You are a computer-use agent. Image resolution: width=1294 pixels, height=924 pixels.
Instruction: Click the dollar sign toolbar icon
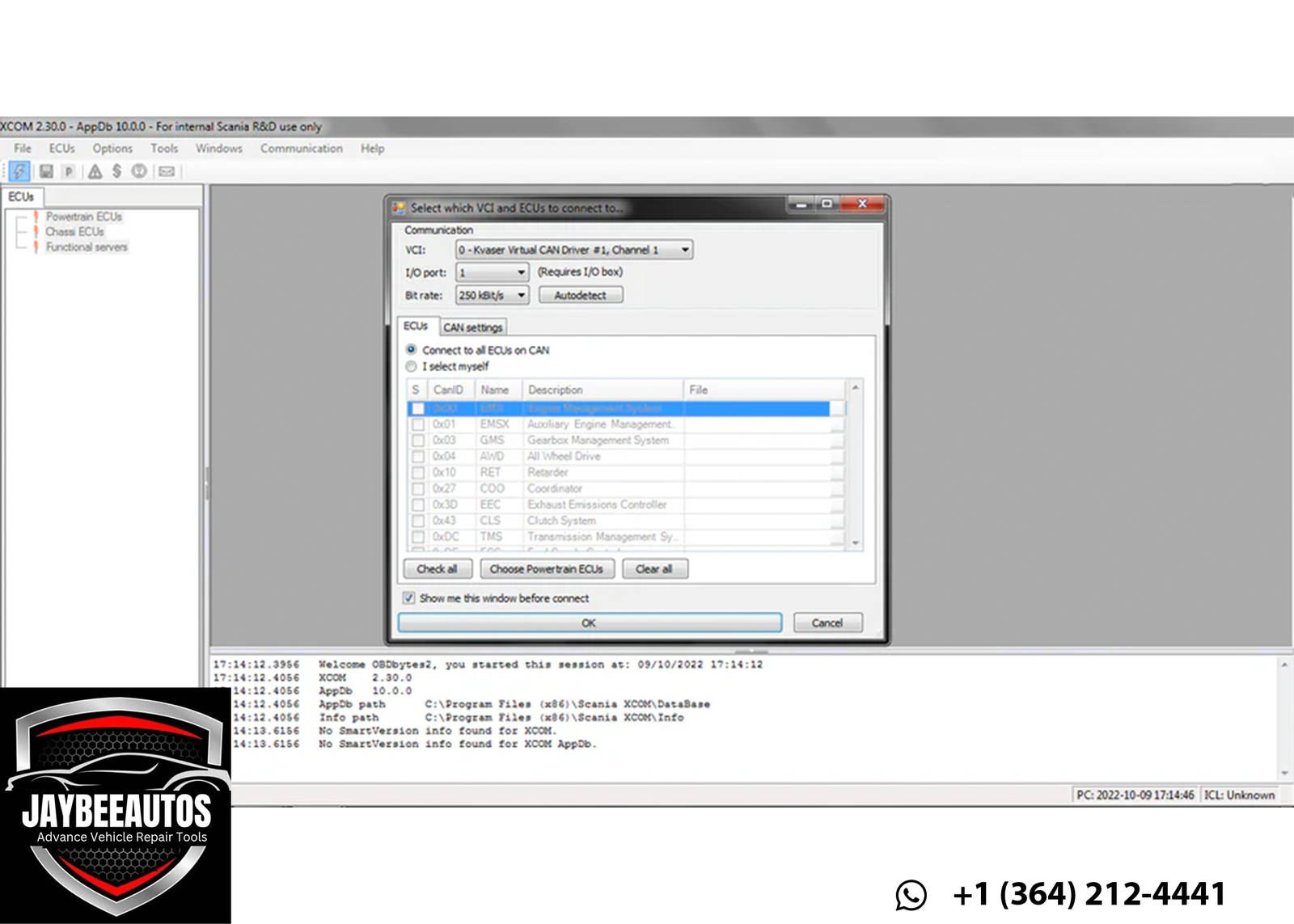tap(117, 171)
